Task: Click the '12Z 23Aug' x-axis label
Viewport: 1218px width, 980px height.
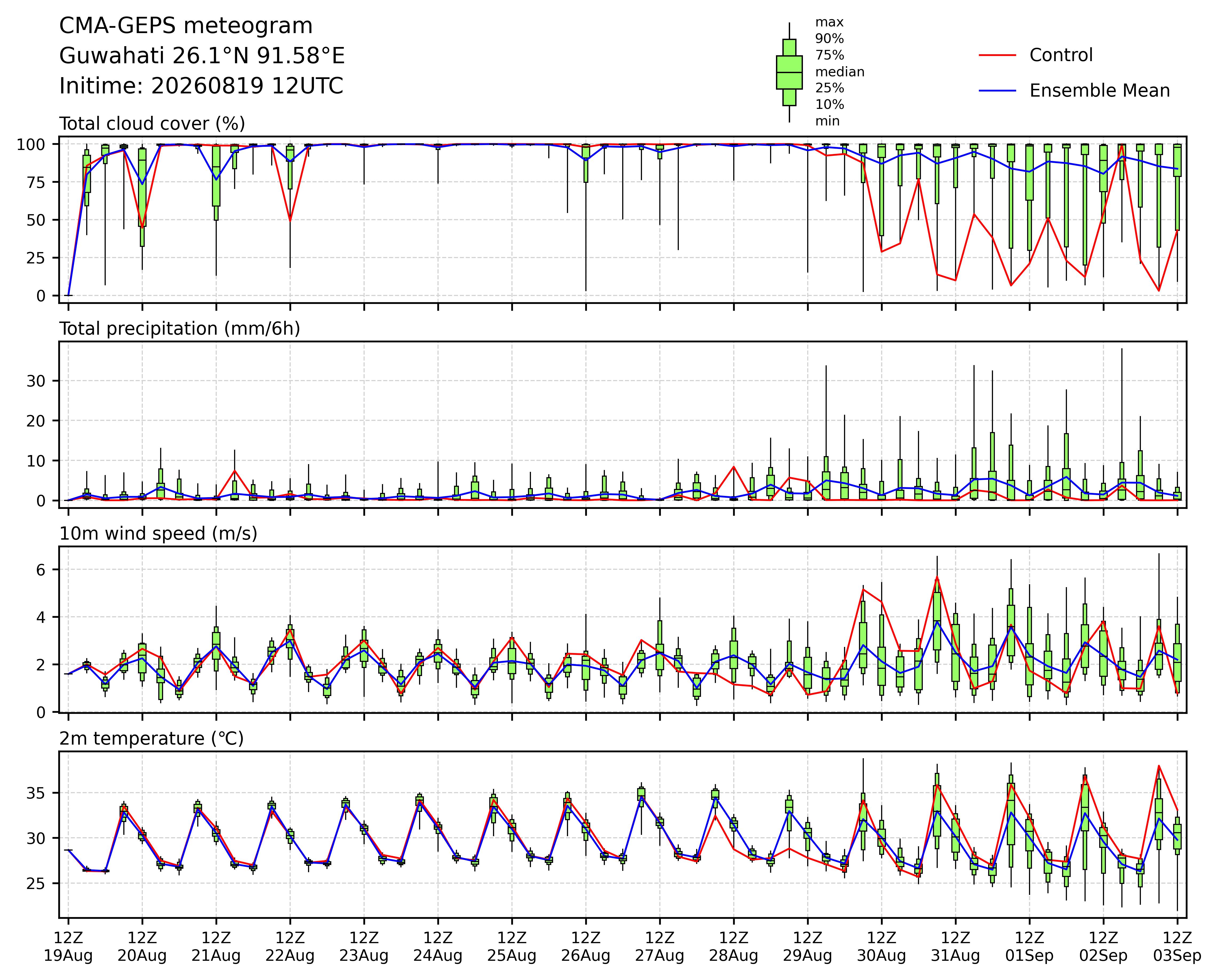Action: [x=364, y=947]
